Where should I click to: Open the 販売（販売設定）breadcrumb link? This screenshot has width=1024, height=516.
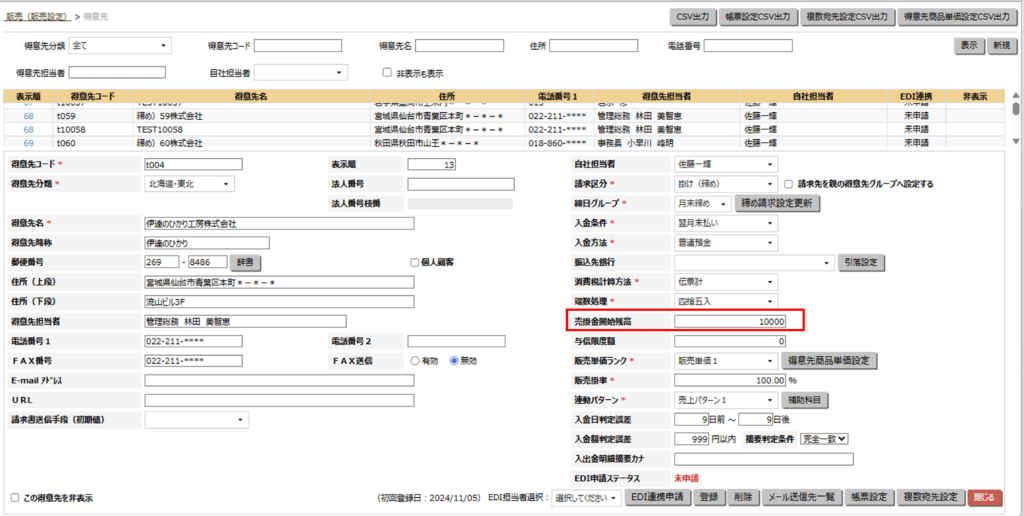pos(38,17)
